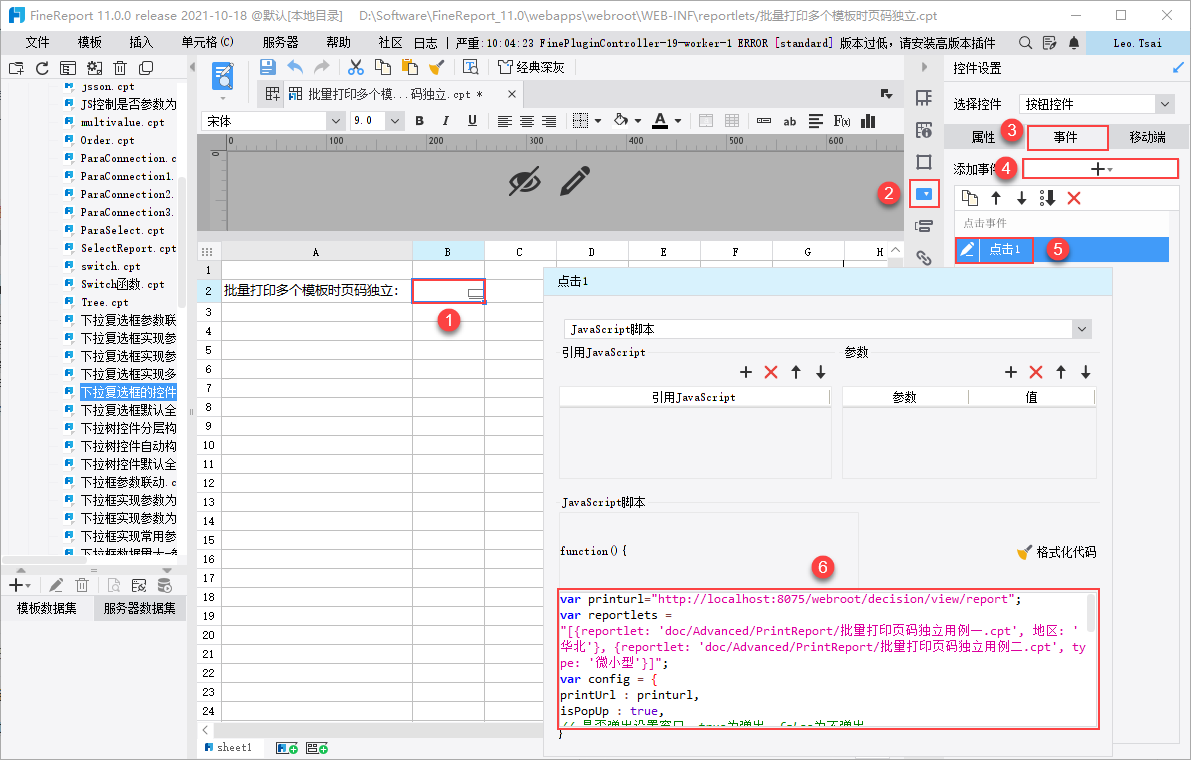This screenshot has height=760, width=1191.
Task: Select Order.cpt in the file tree
Action: pyautogui.click(x=107, y=140)
